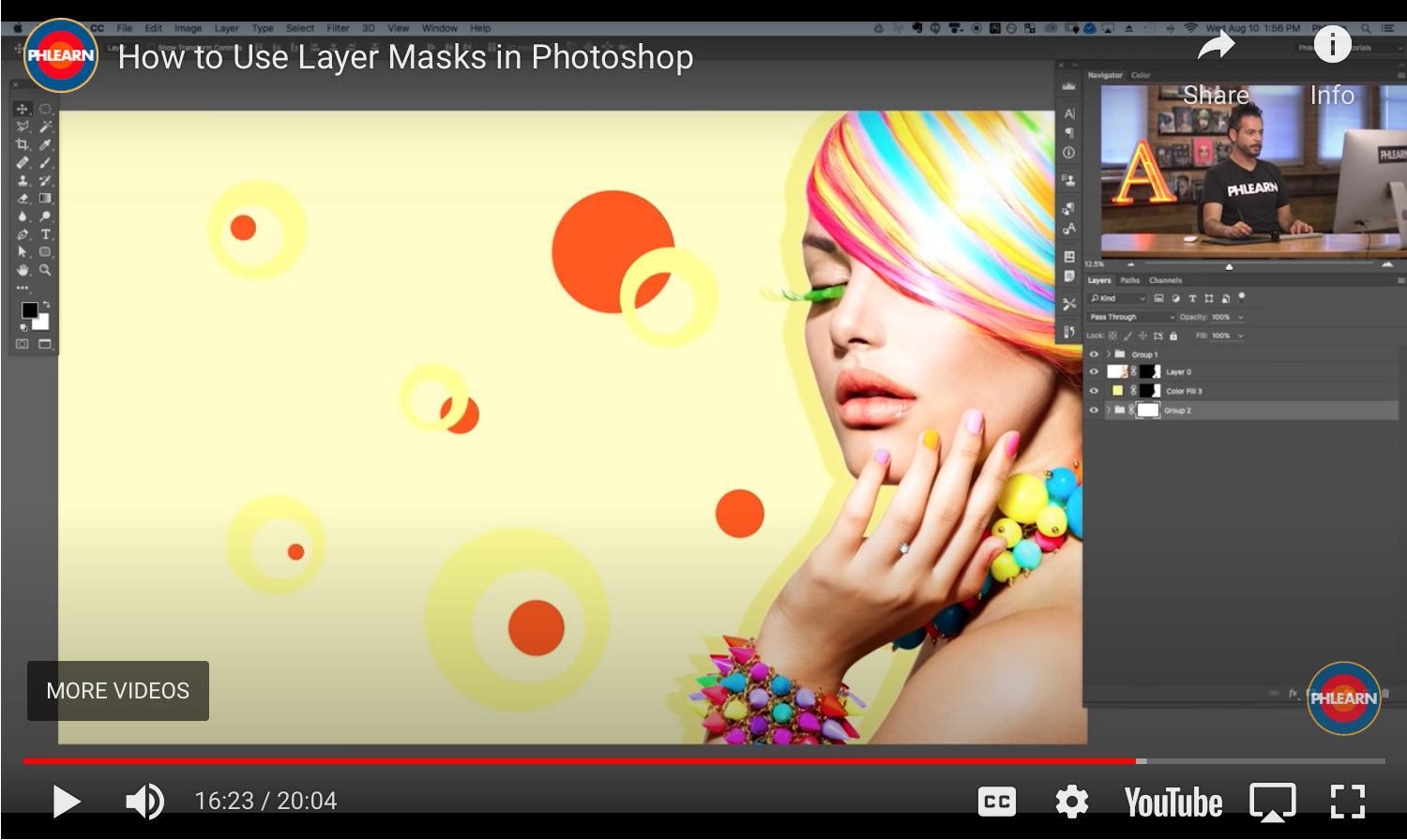Select the Healing Brush tool

(x=23, y=162)
